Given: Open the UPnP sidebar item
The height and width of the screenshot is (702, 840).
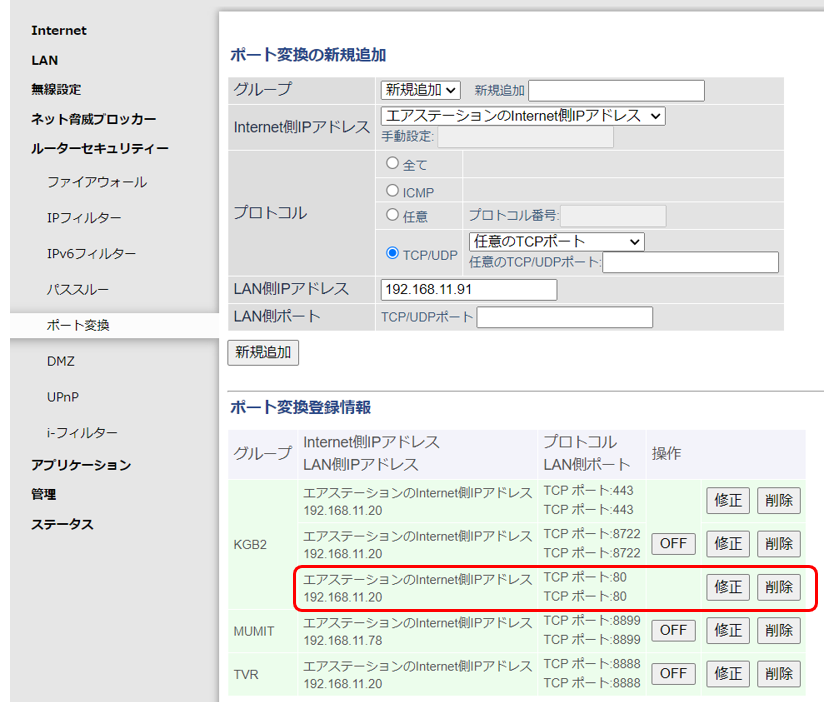Looking at the screenshot, I should tap(63, 397).
